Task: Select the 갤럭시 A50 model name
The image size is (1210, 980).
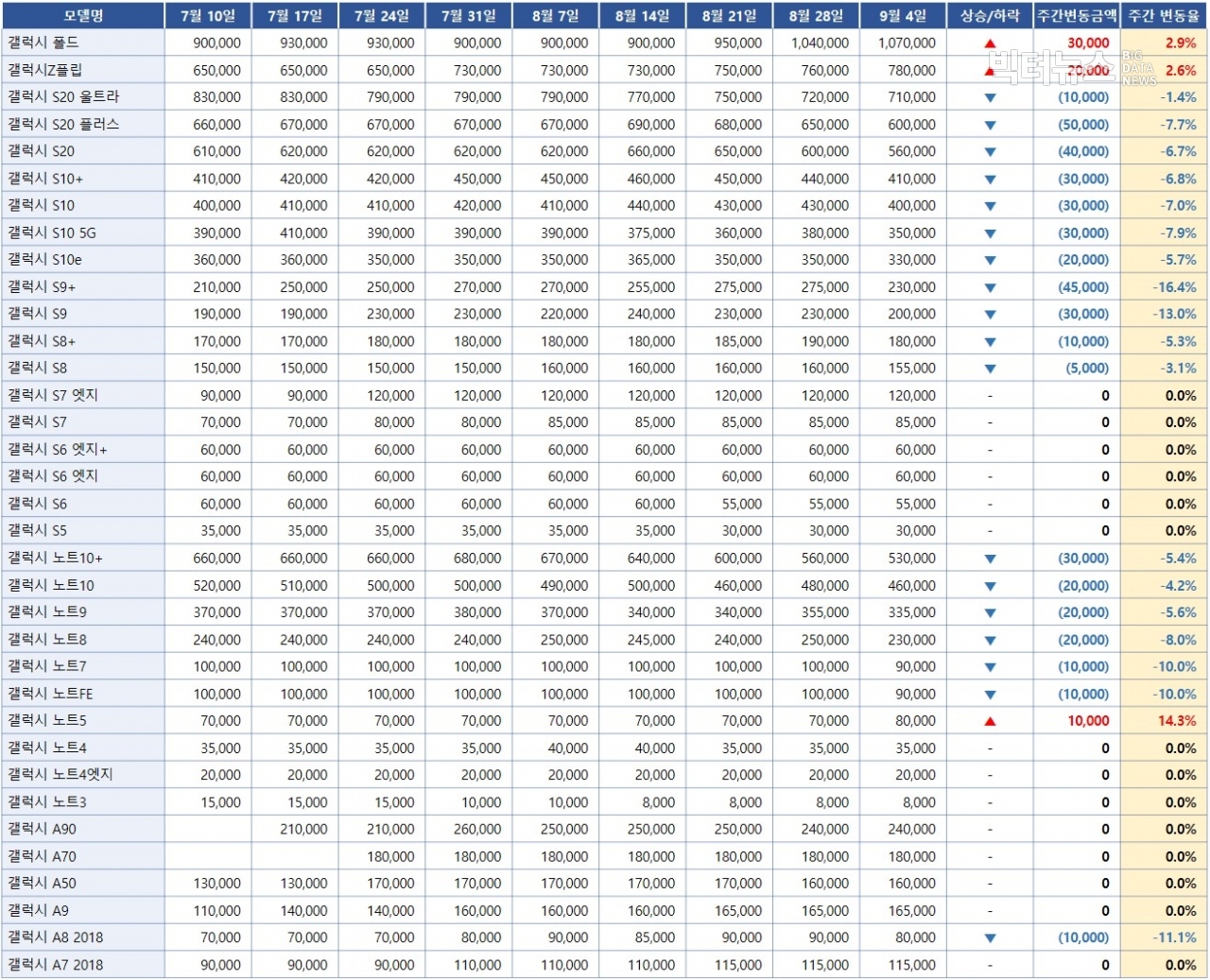Action: pos(43,884)
